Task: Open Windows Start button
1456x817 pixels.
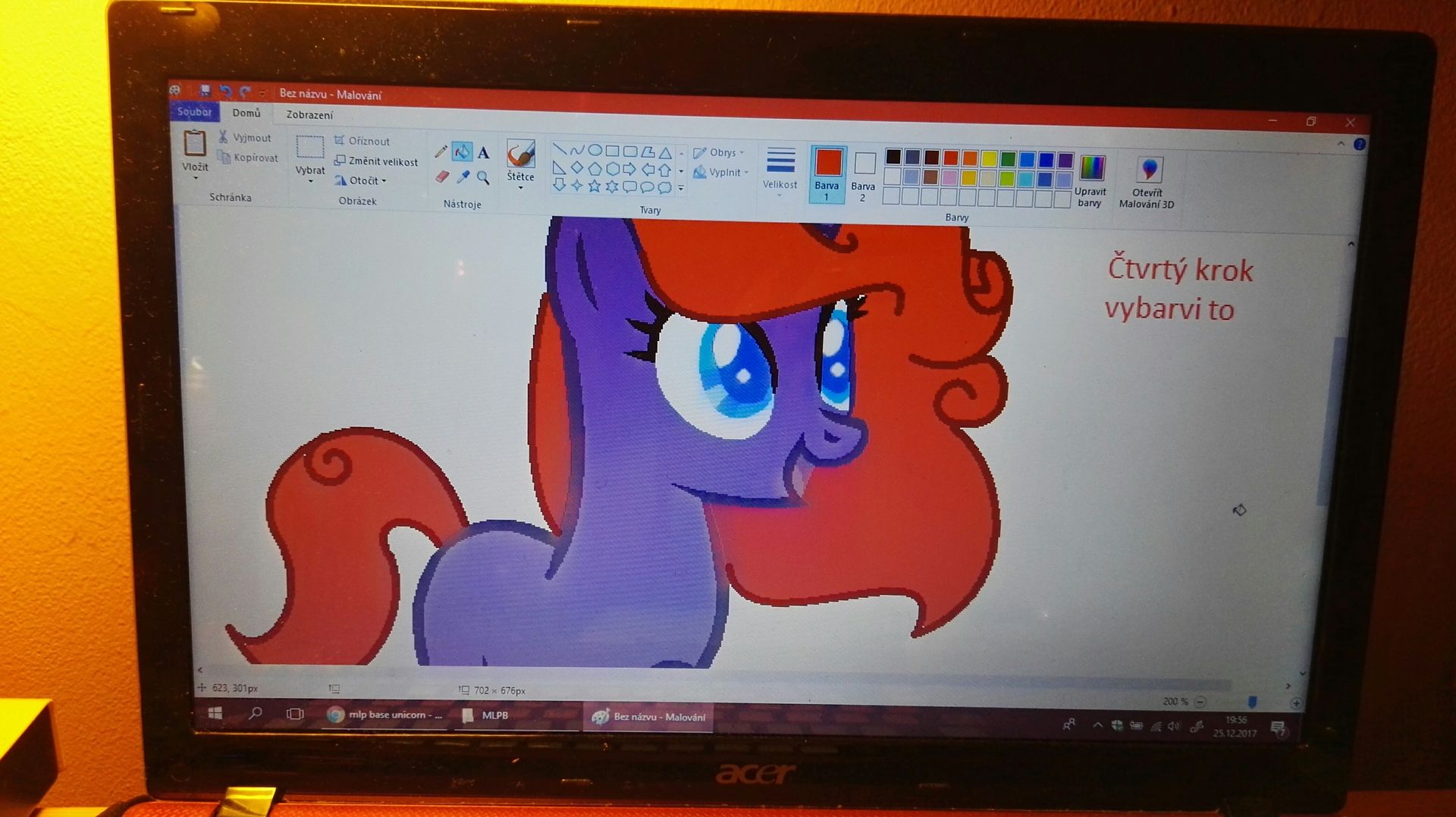Action: coord(215,713)
